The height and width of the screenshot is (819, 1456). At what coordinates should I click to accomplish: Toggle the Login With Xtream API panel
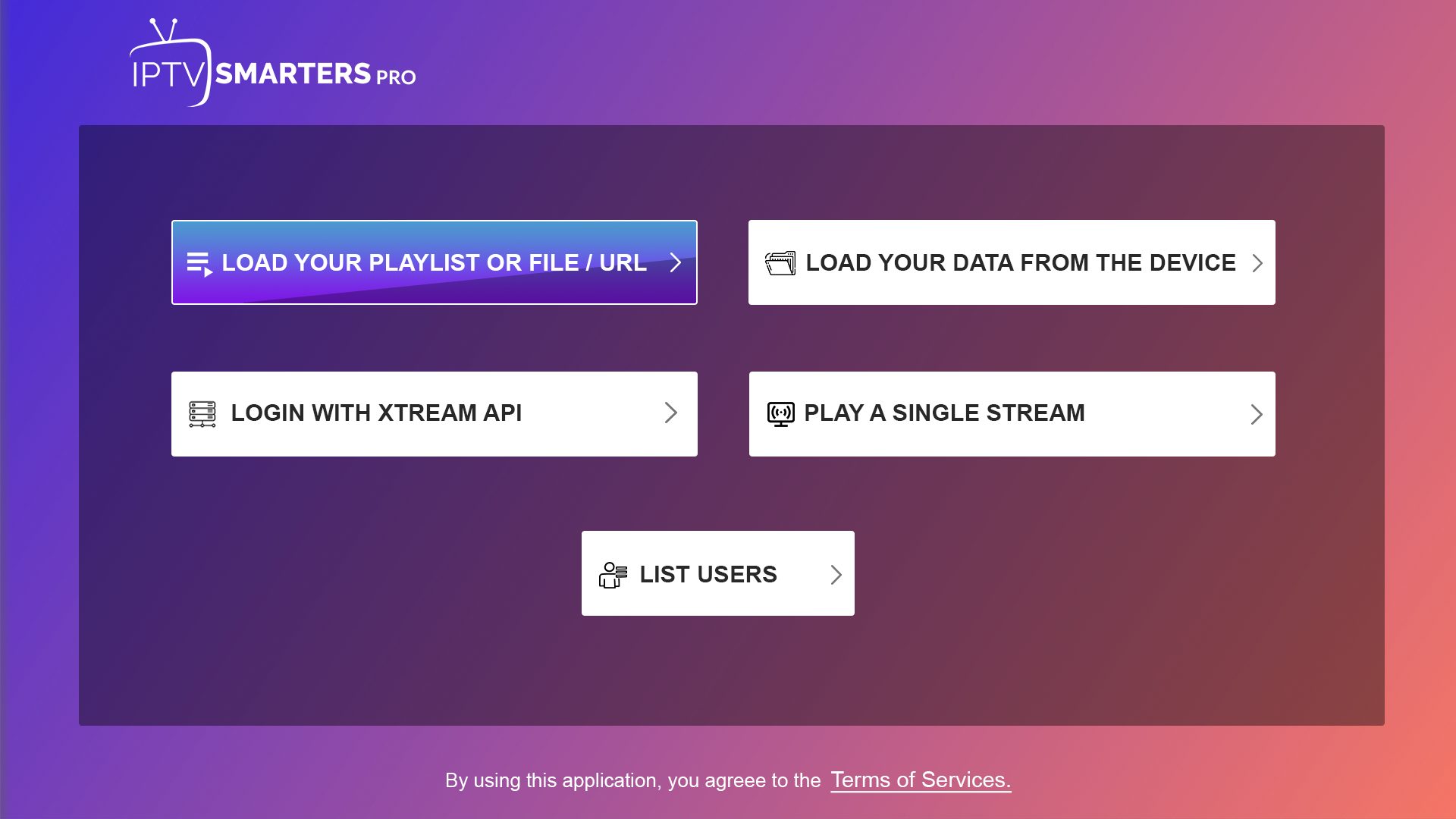pyautogui.click(x=434, y=413)
